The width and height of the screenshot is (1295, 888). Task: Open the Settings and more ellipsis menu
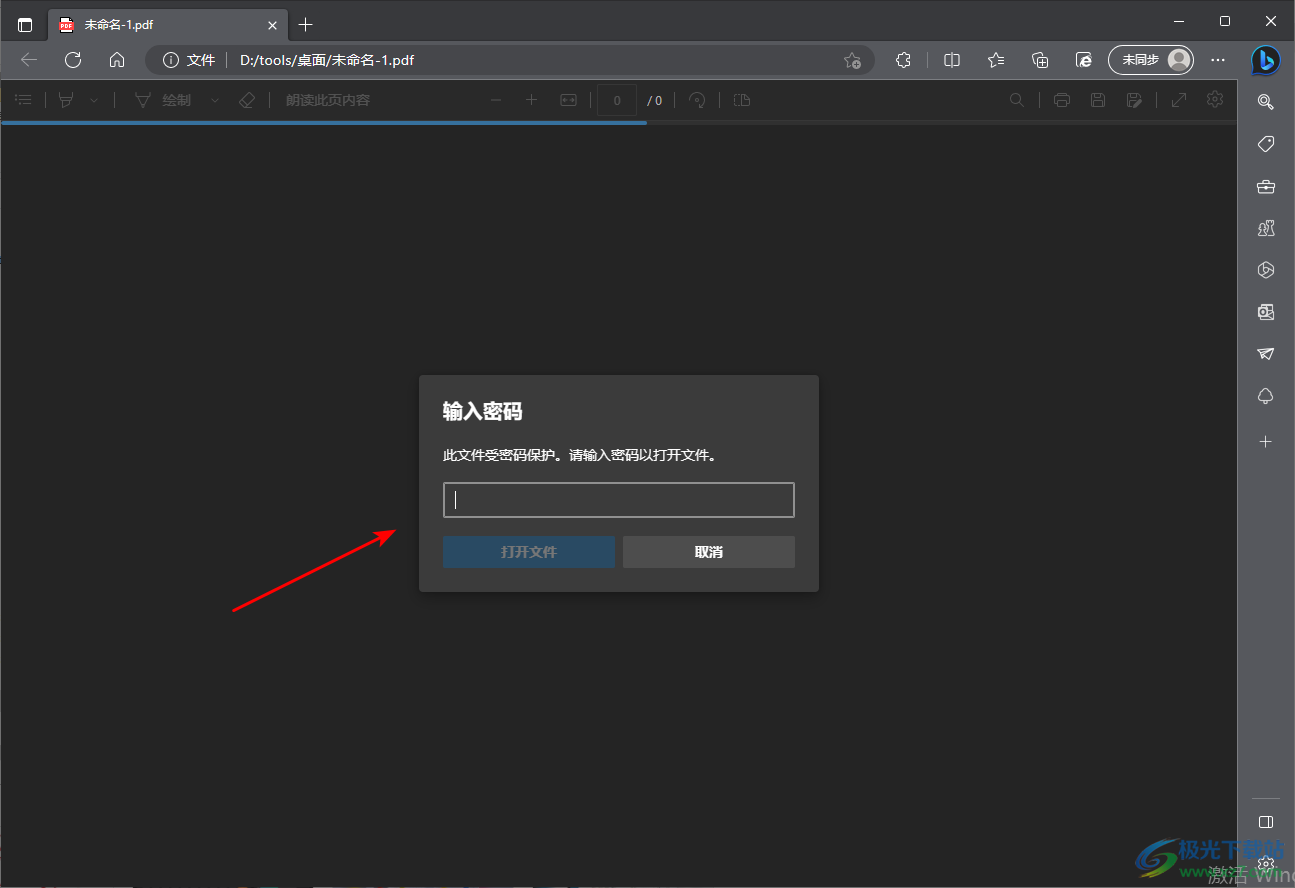1218,60
